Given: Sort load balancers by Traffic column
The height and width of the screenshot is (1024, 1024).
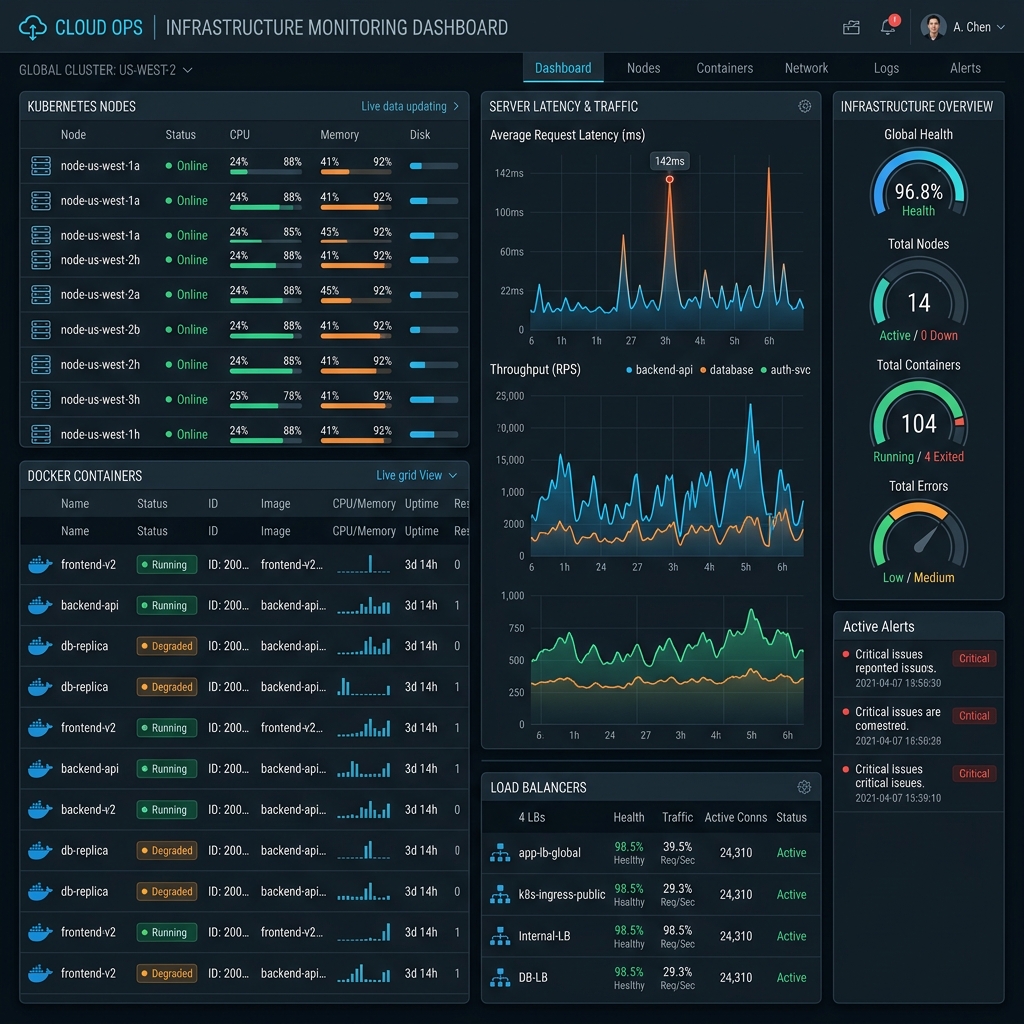Looking at the screenshot, I should tap(677, 817).
